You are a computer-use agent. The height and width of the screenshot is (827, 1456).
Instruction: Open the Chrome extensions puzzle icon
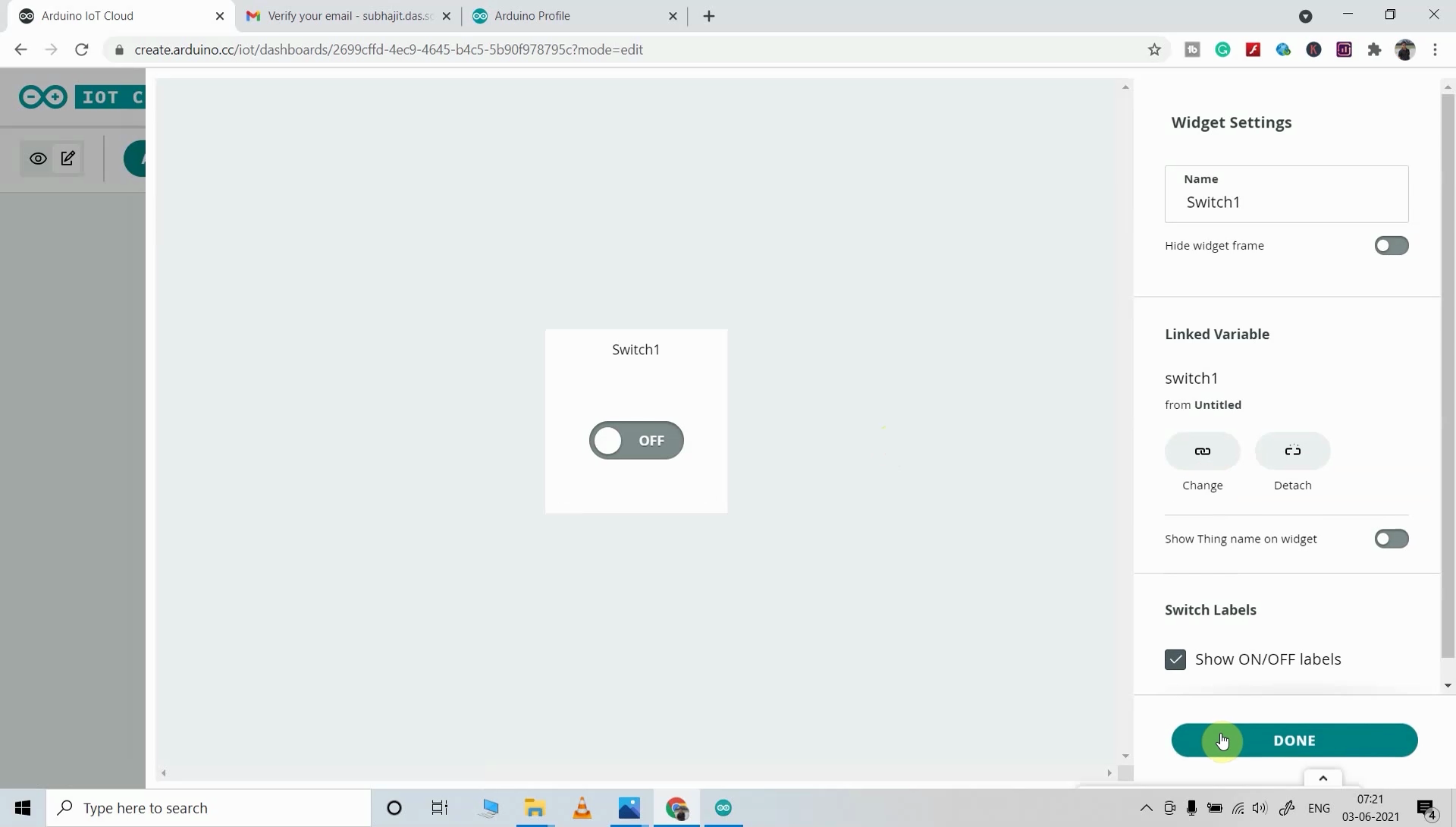click(1375, 49)
